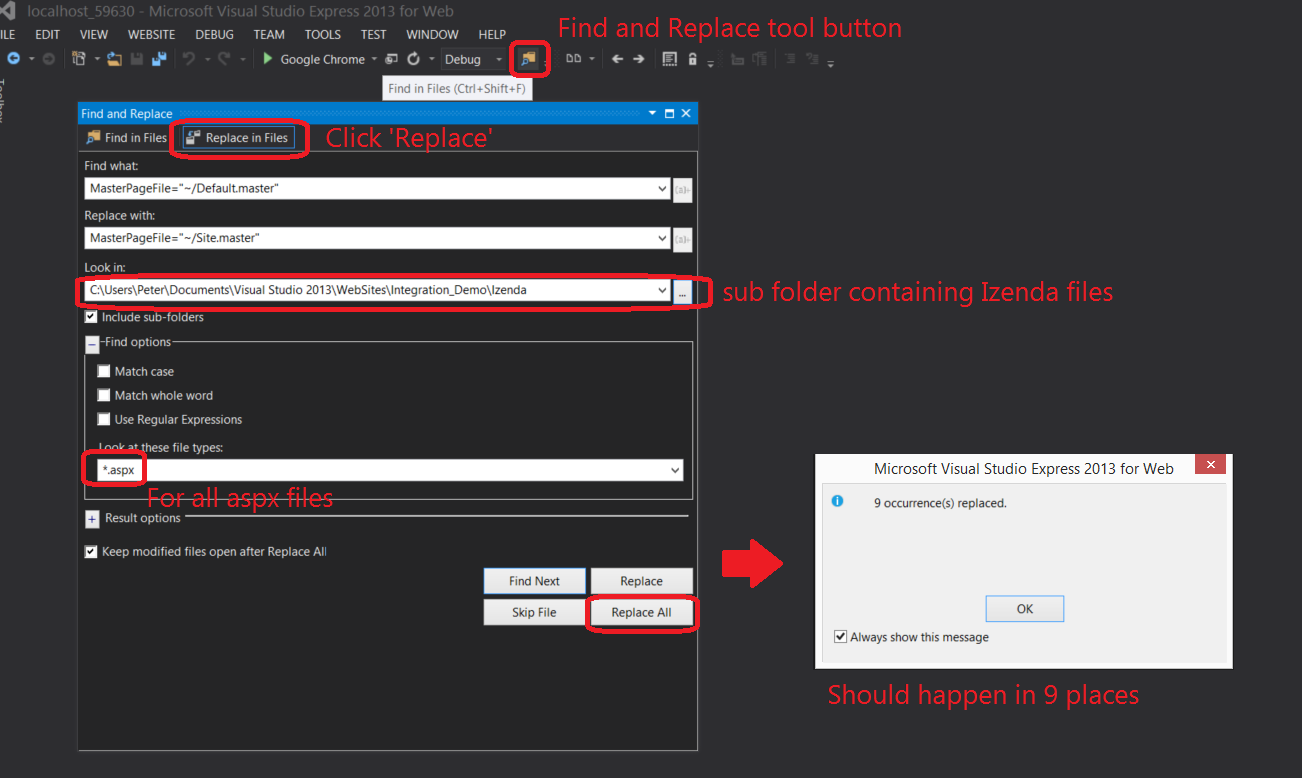The width and height of the screenshot is (1302, 778).
Task: Confirm the message box with OK
Action: [x=1025, y=609]
